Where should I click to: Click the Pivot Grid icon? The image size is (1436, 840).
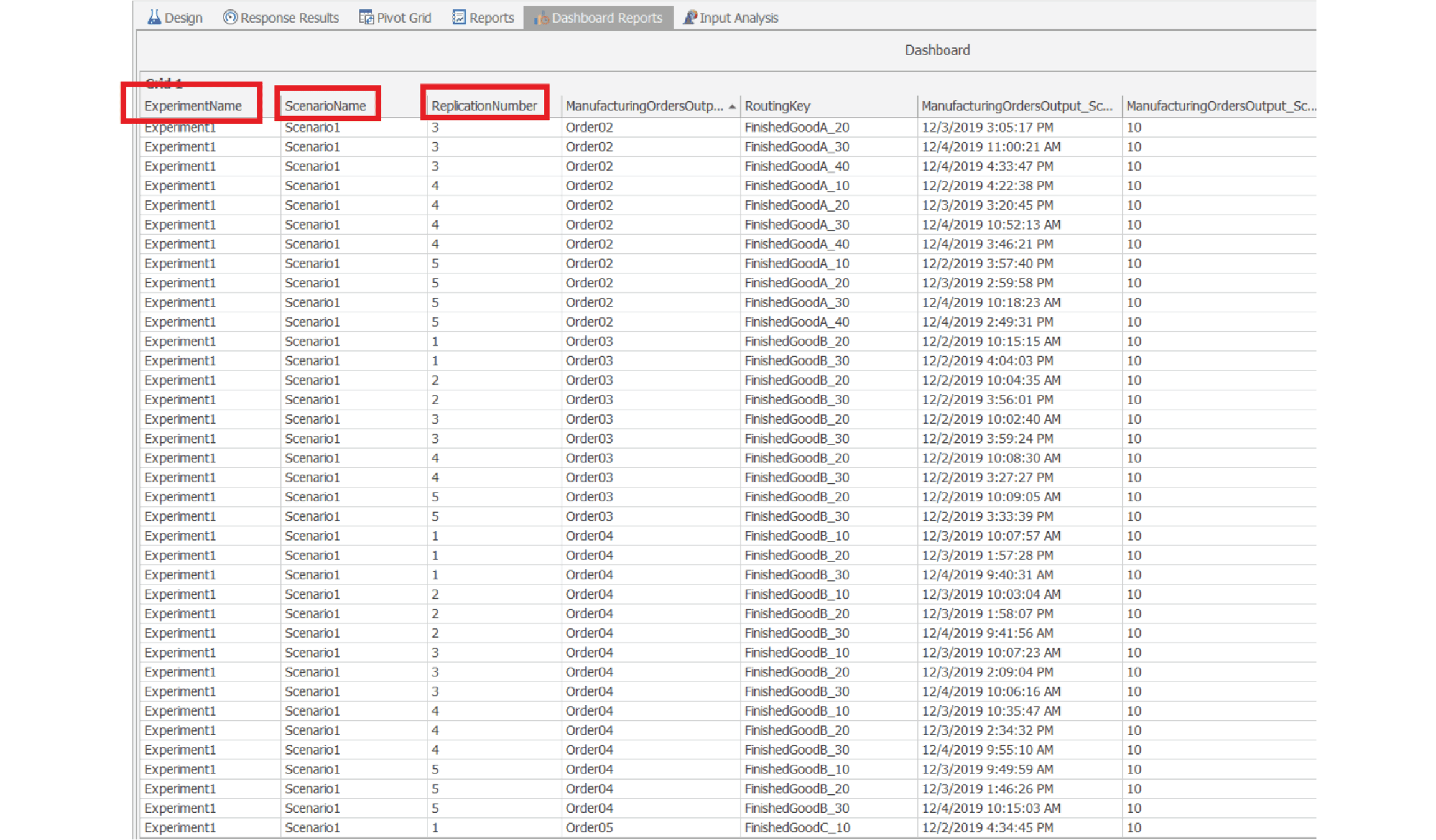pos(365,17)
